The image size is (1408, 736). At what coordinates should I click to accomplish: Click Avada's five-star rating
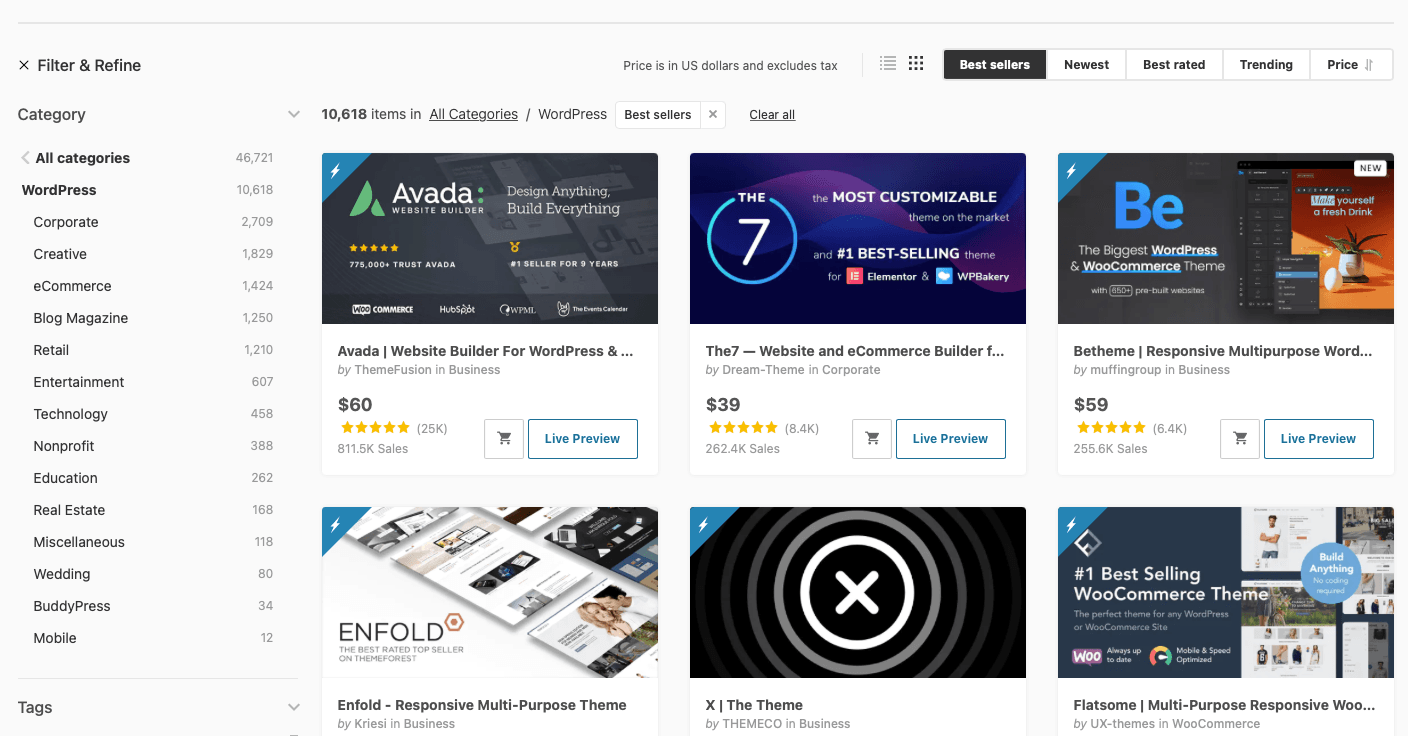375,428
